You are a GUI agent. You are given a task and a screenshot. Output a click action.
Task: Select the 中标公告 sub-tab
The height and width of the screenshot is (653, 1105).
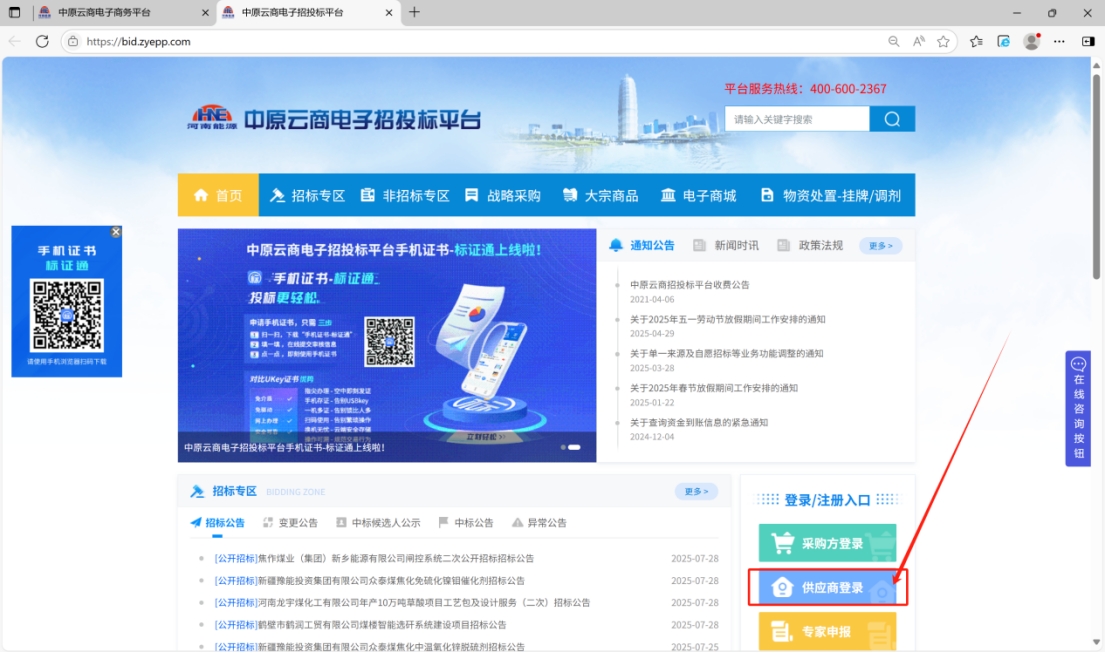466,523
